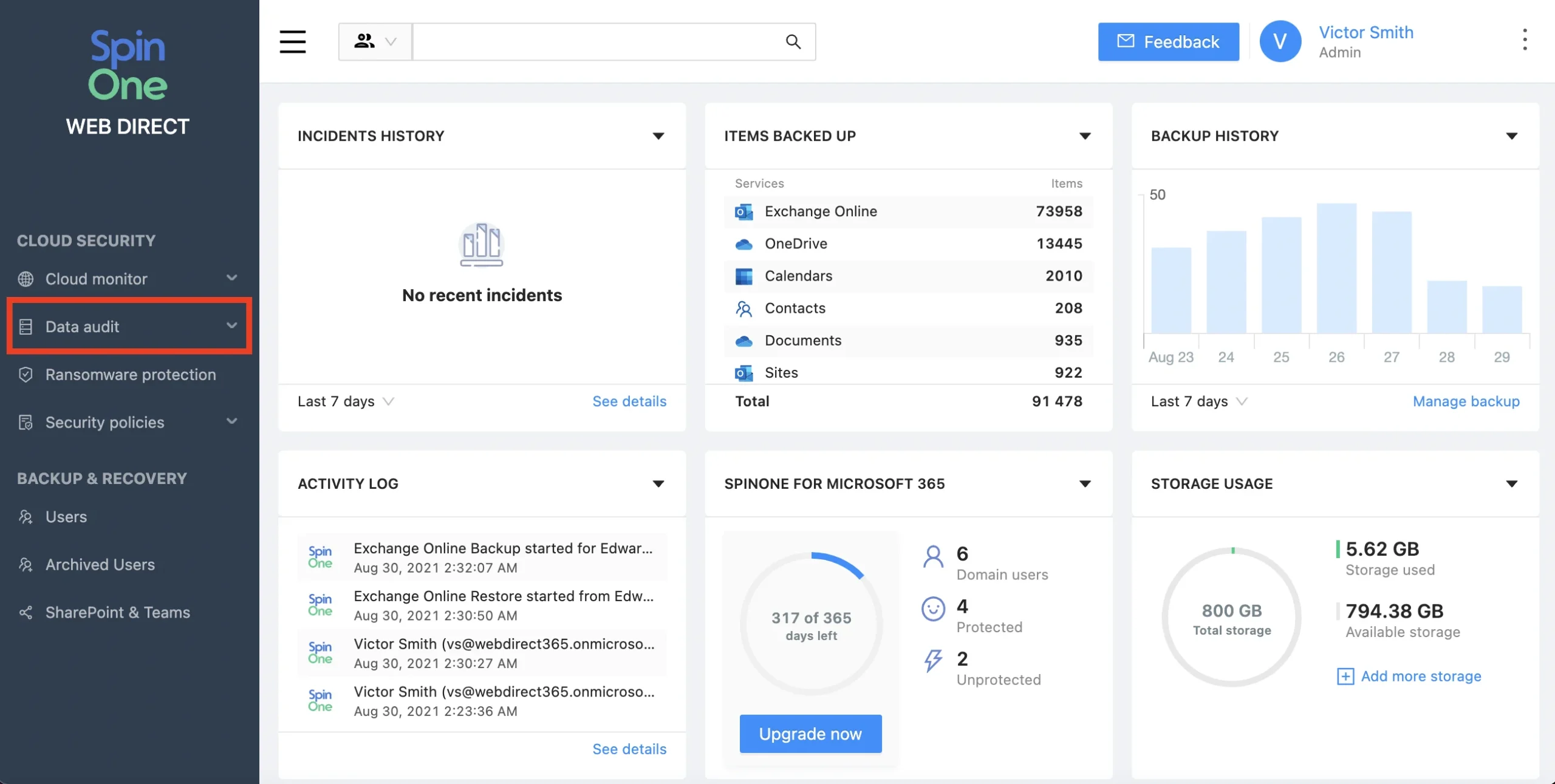Select the 794.38 GB Available storage value

(1394, 611)
